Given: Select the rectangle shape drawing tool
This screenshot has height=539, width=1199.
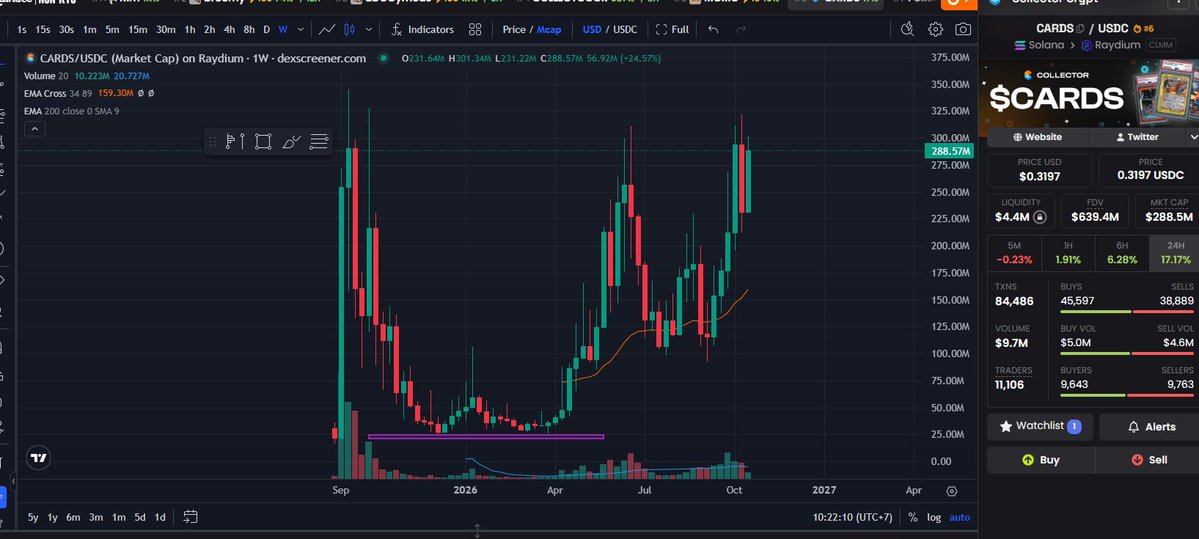Looking at the screenshot, I should pos(263,141).
